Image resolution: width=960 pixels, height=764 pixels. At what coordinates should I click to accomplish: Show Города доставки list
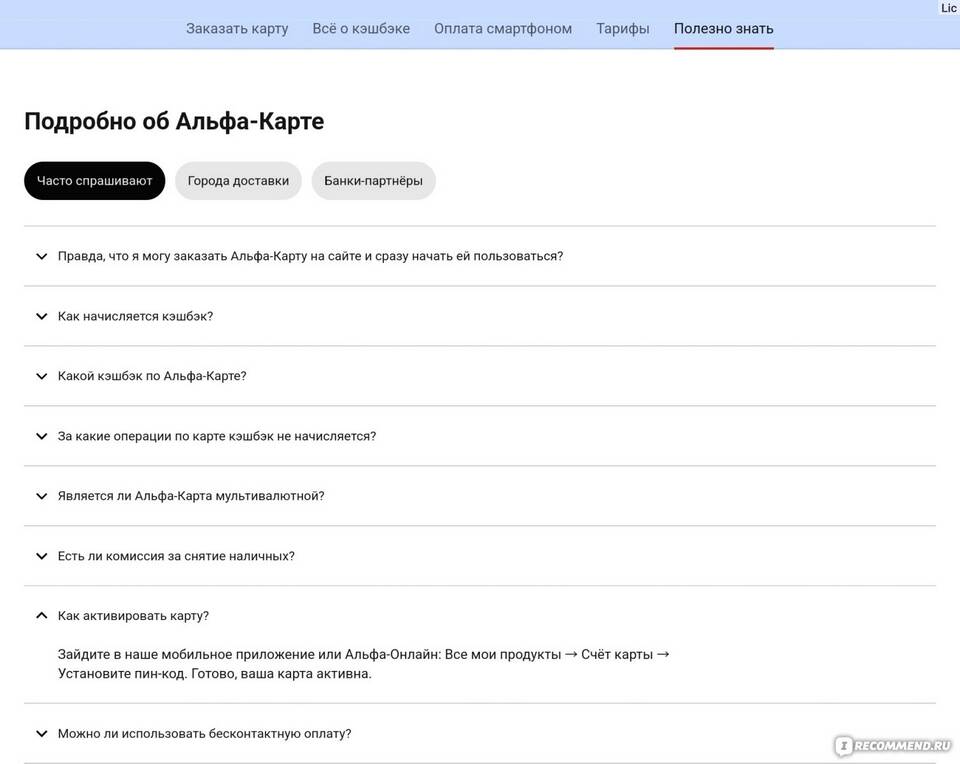coord(238,181)
